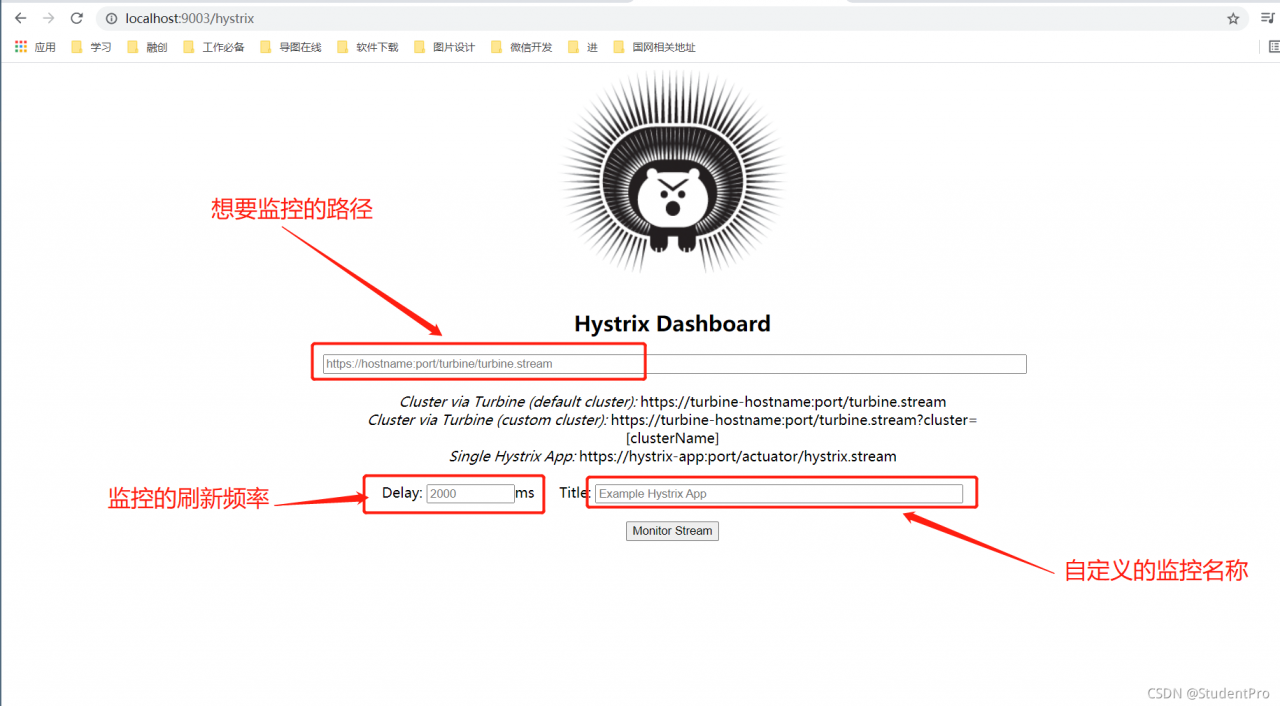Open the 工作必备 bookmark folder

(x=214, y=47)
